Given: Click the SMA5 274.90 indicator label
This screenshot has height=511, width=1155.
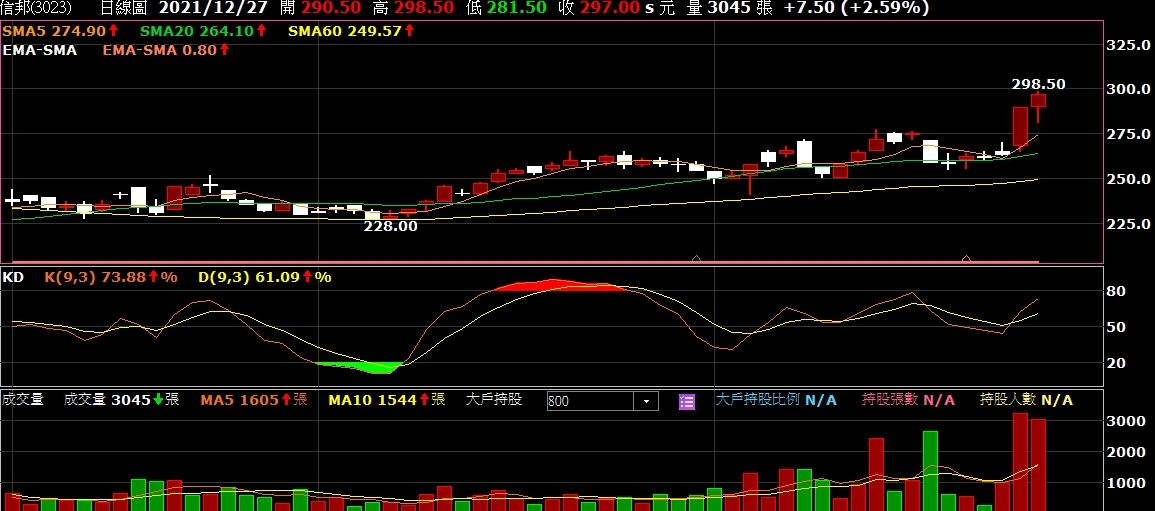Looking at the screenshot, I should pos(61,31).
